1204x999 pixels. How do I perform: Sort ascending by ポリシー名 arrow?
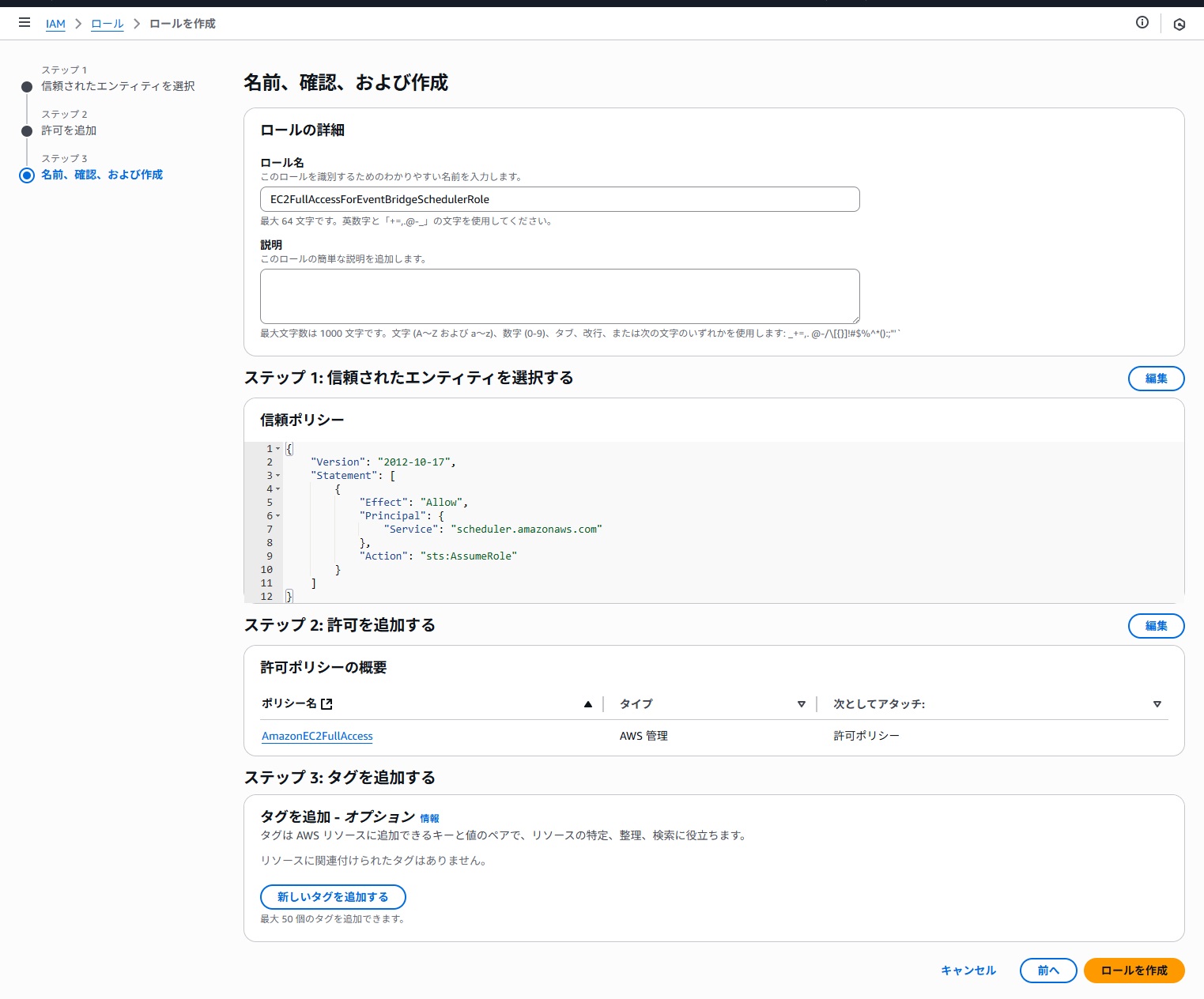tap(587, 704)
